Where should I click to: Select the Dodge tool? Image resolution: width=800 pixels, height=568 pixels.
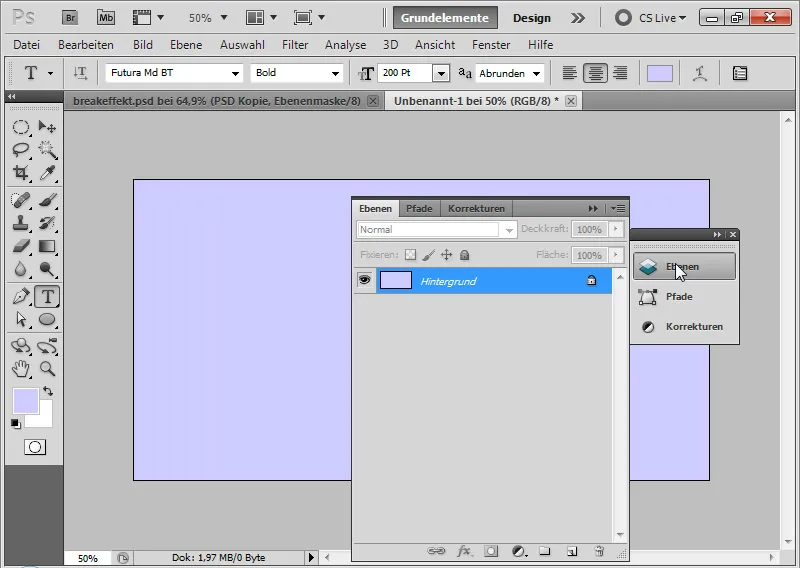point(47,269)
